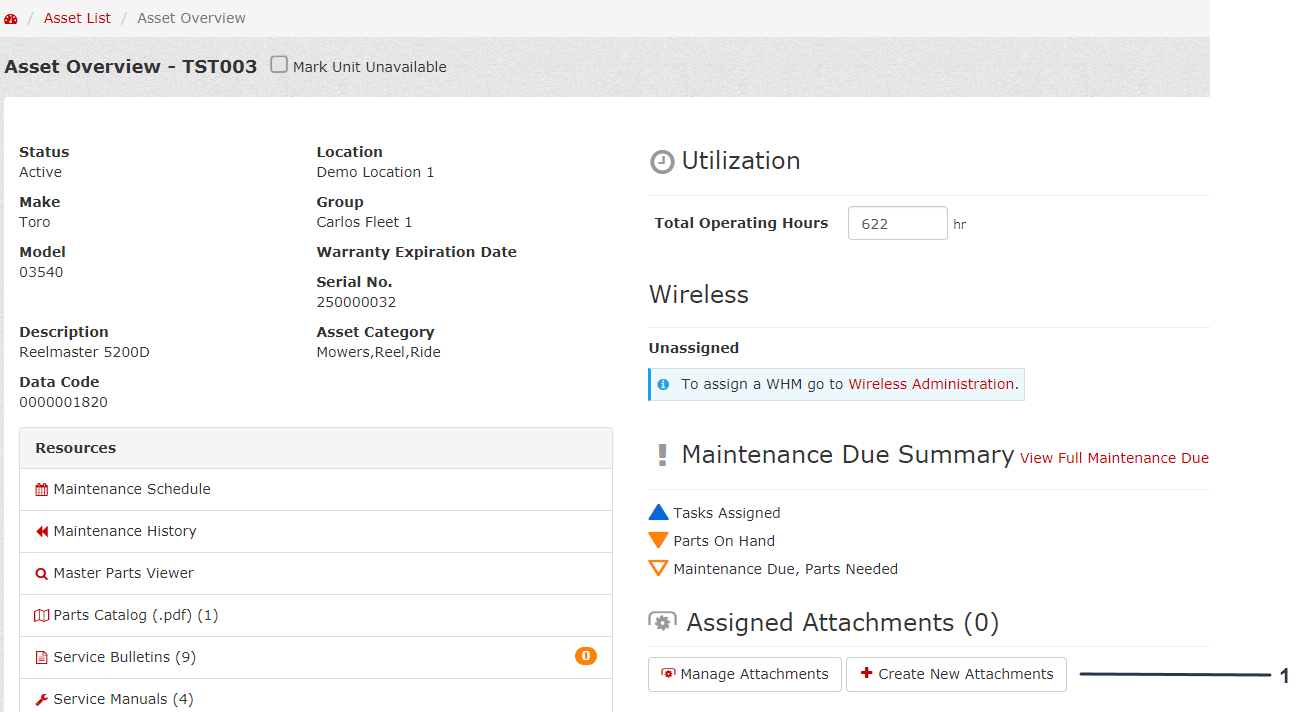Click View Full Maintenance Due link

click(1114, 458)
